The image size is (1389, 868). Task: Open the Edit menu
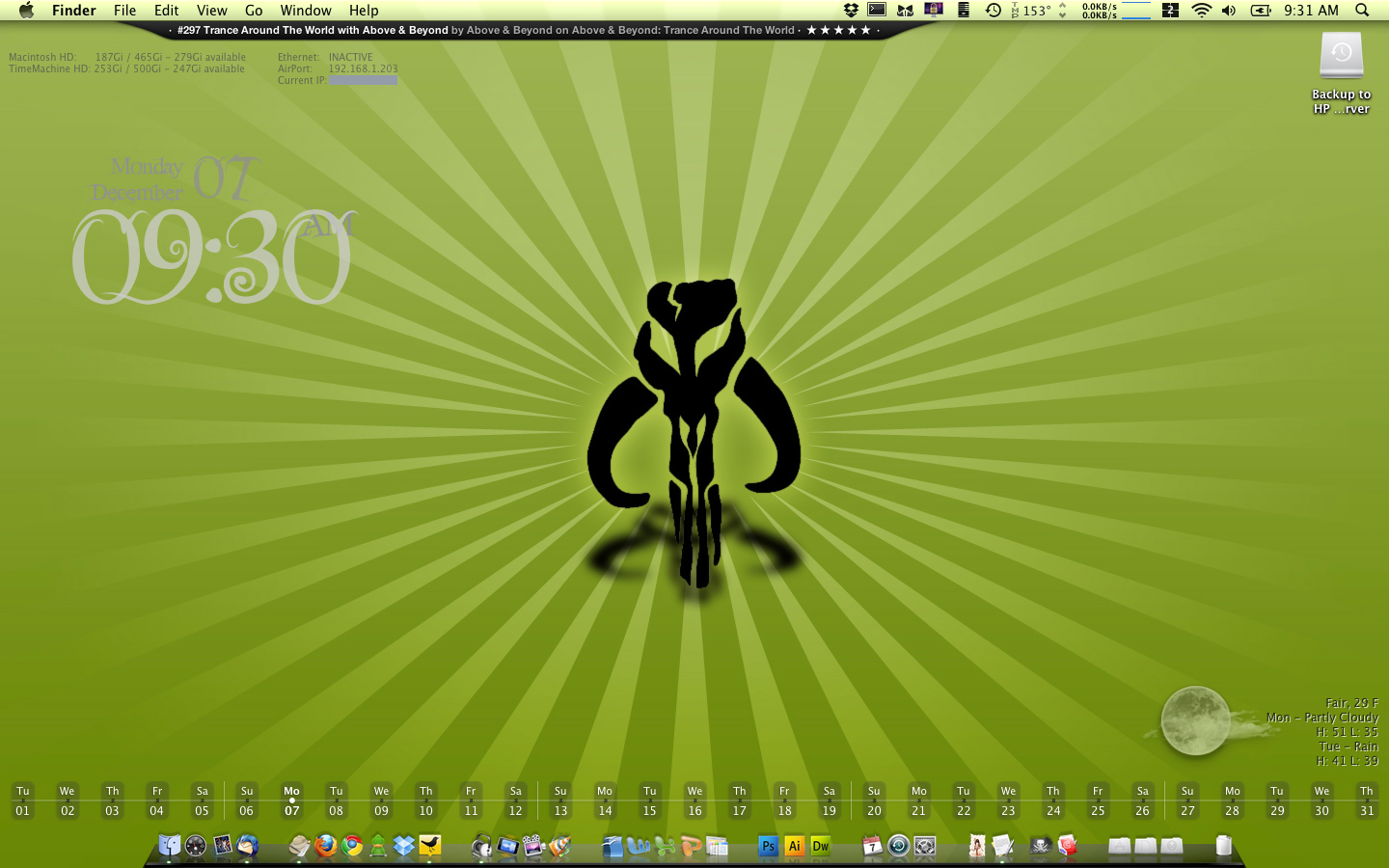click(166, 11)
